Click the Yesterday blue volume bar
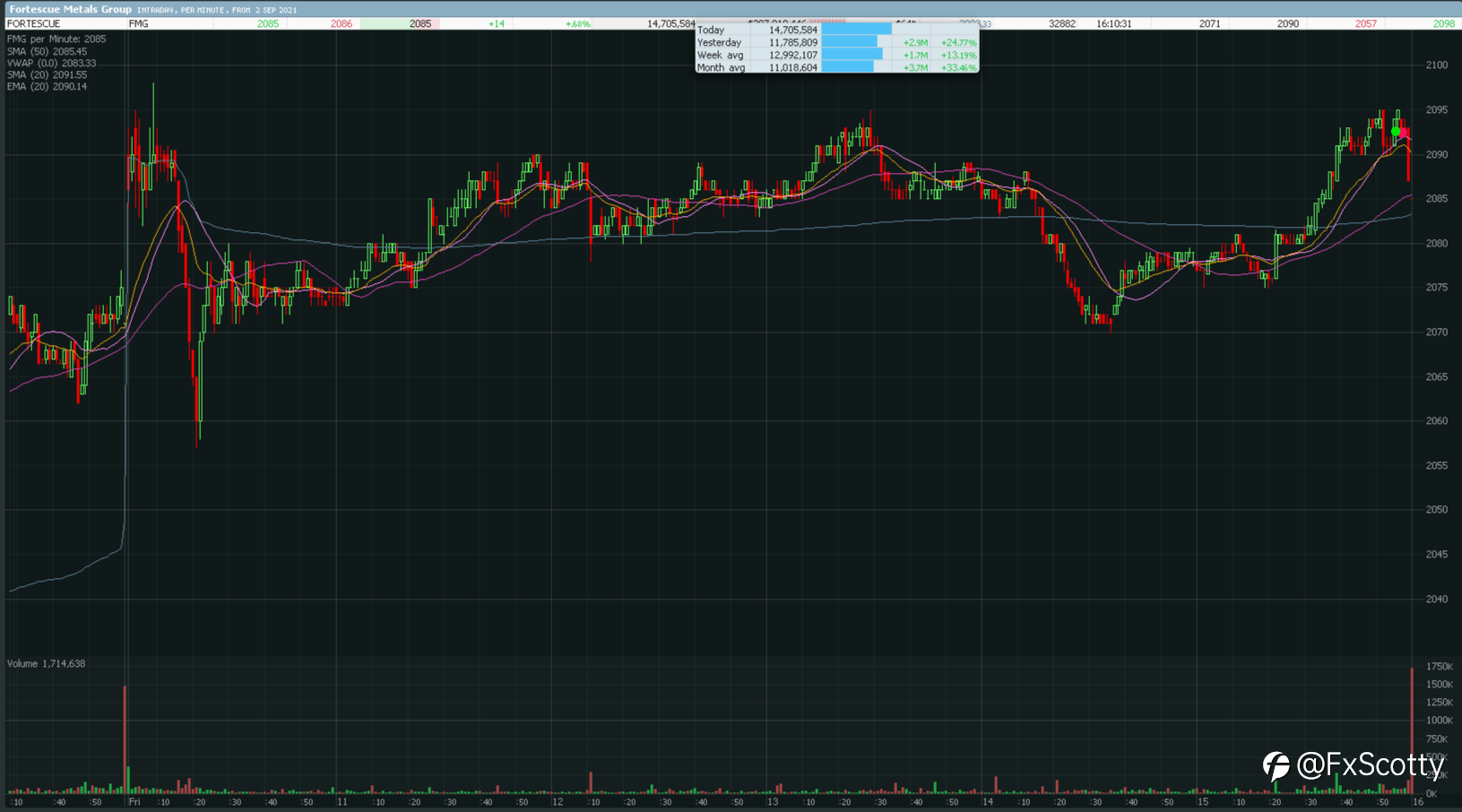 pos(850,42)
